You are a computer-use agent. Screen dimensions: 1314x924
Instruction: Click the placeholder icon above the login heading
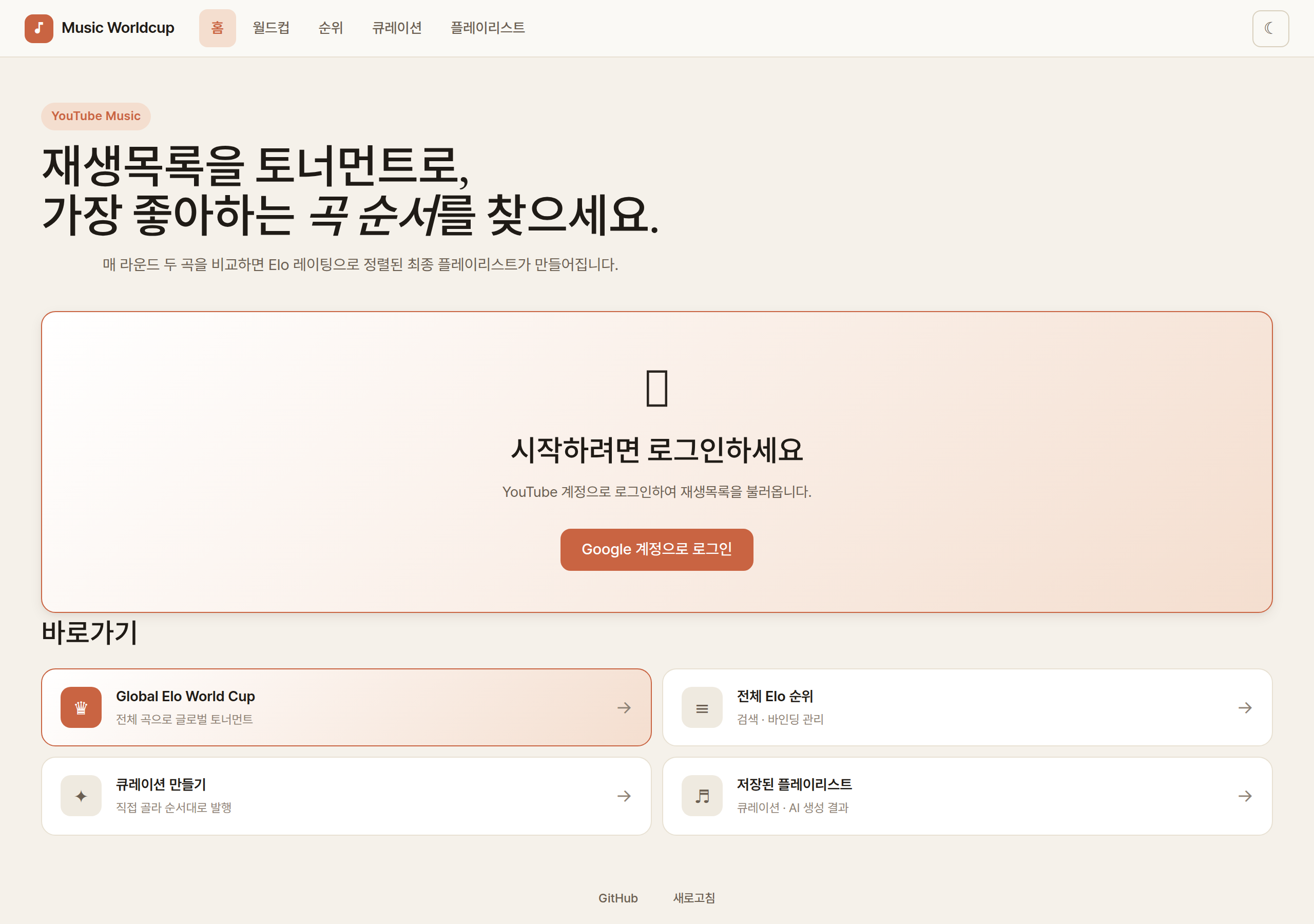pos(656,388)
